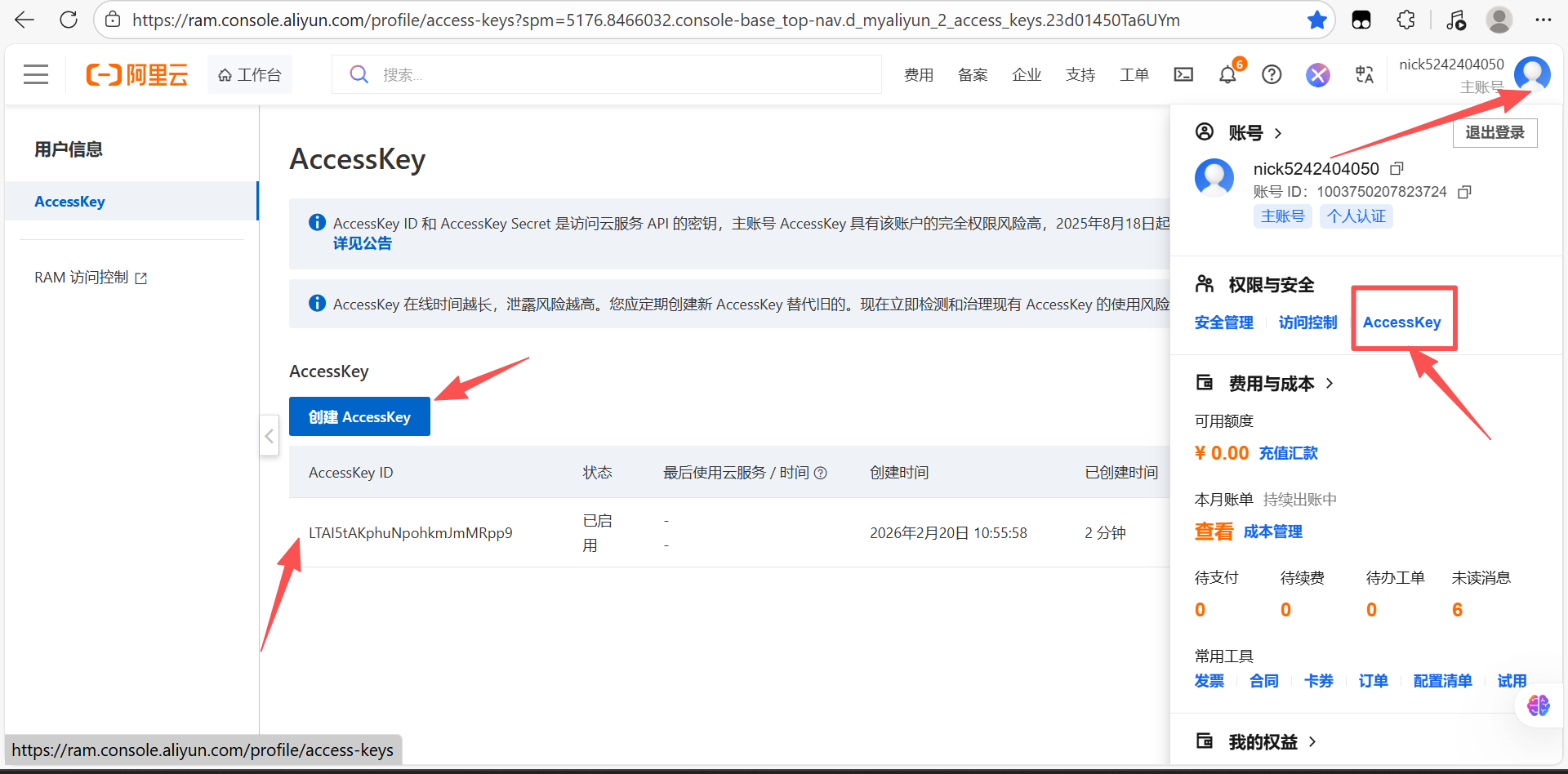This screenshot has height=774, width=1568.
Task: Click the 待续费 count 0
Action: pos(1285,610)
